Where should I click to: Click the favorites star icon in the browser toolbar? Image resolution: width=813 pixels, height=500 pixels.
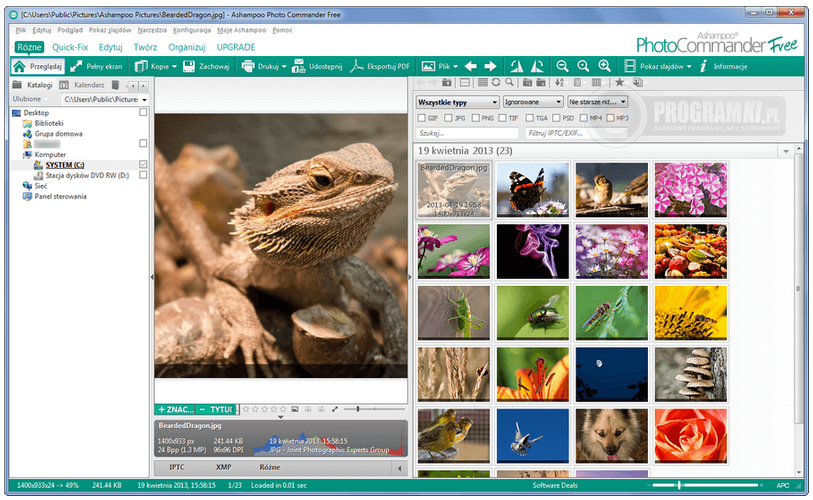click(619, 82)
